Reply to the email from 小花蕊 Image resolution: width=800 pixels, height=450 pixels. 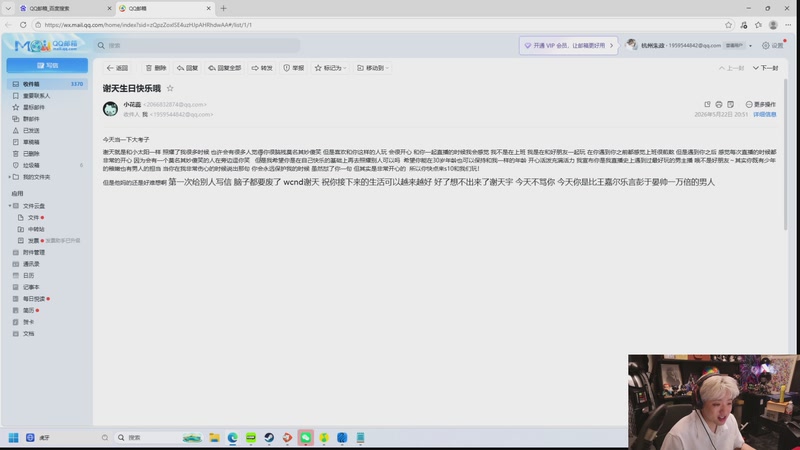(187, 68)
